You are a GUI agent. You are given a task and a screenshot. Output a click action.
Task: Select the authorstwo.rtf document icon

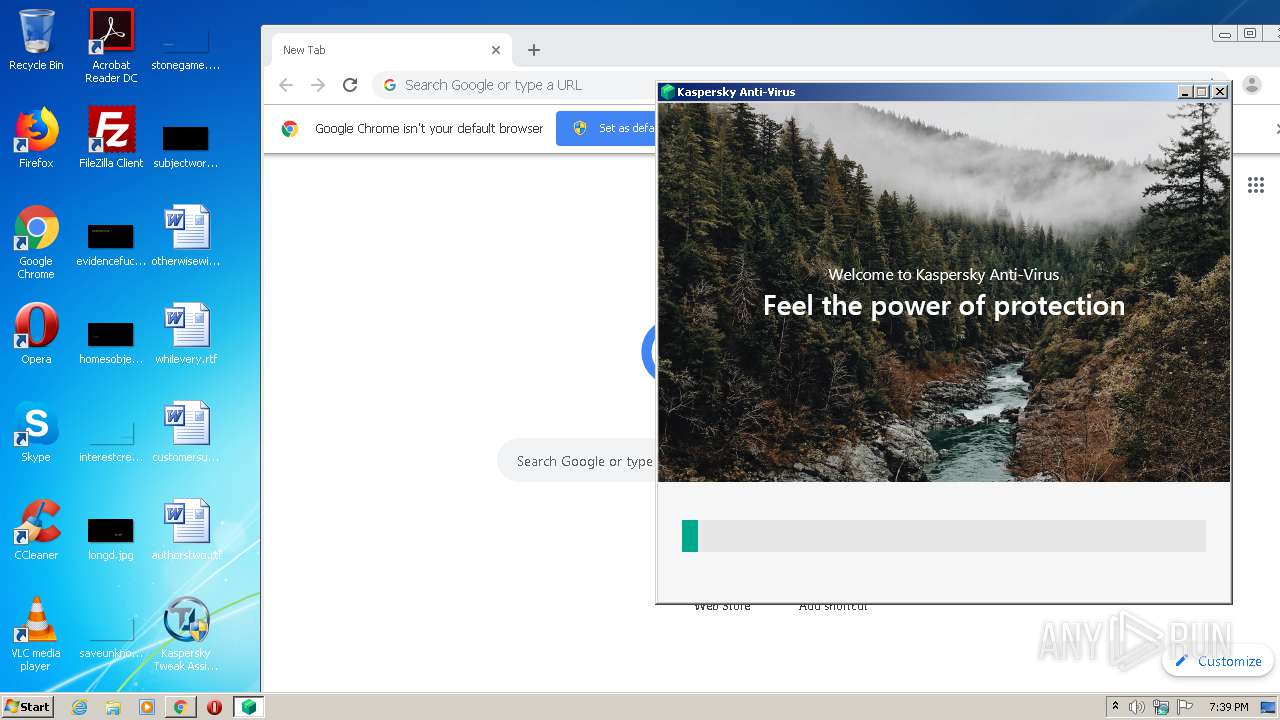pos(186,530)
